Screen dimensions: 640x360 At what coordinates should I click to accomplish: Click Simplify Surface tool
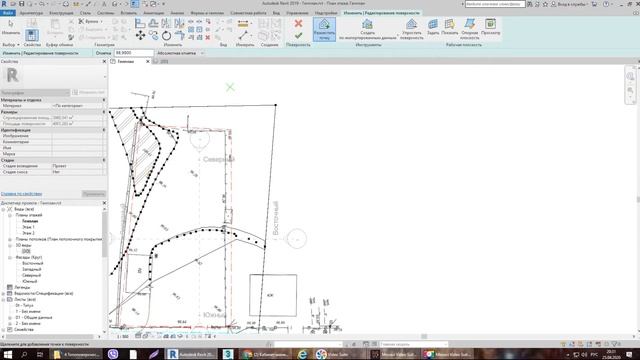[411, 29]
